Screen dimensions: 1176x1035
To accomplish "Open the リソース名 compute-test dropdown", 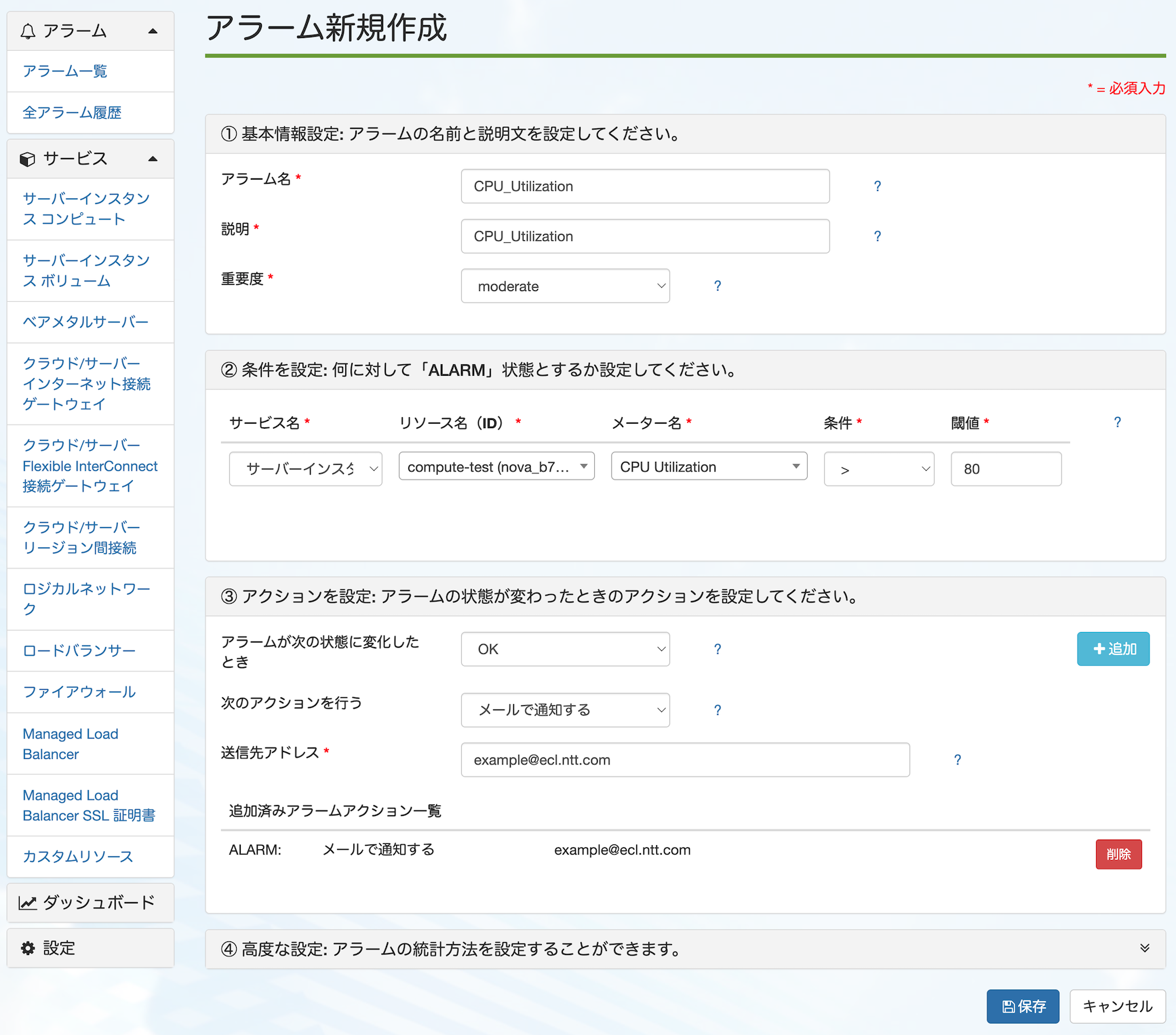I will tap(496, 467).
